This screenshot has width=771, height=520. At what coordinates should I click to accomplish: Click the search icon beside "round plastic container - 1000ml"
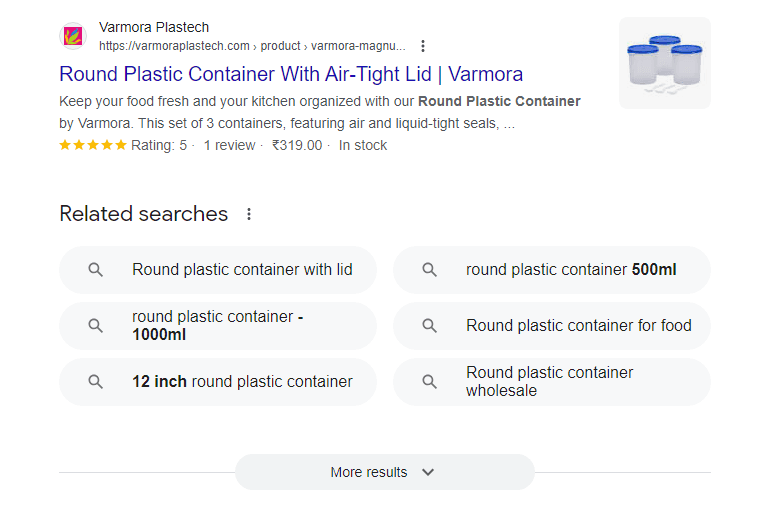pos(96,326)
